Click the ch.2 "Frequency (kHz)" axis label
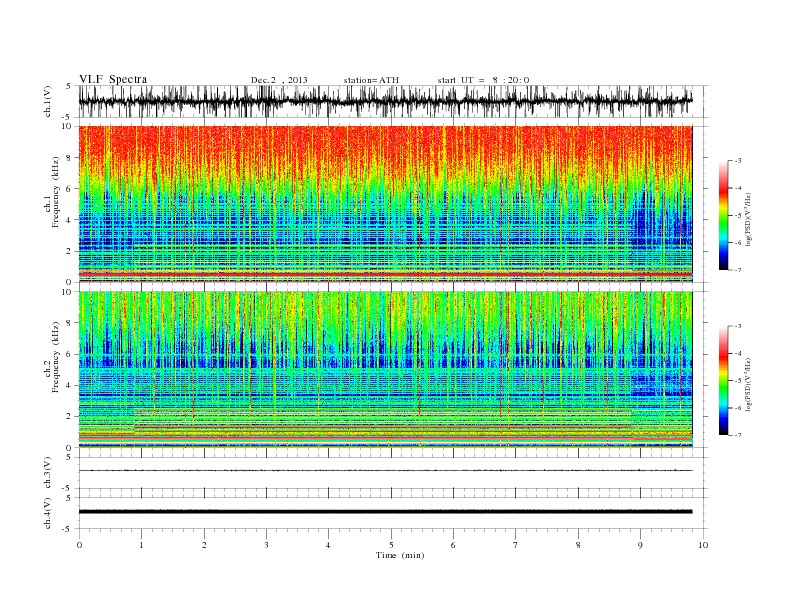 [x=56, y=356]
